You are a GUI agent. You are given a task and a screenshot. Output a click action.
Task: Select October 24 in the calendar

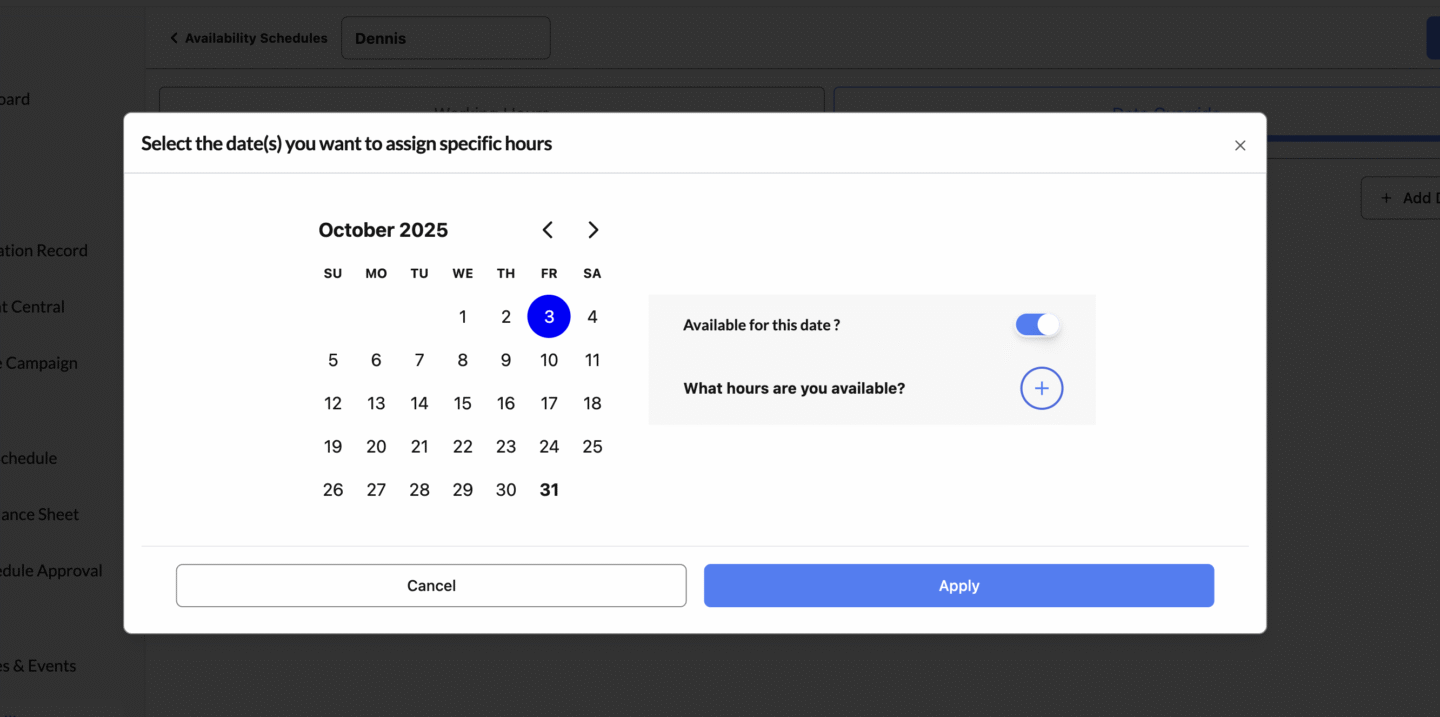tap(549, 447)
